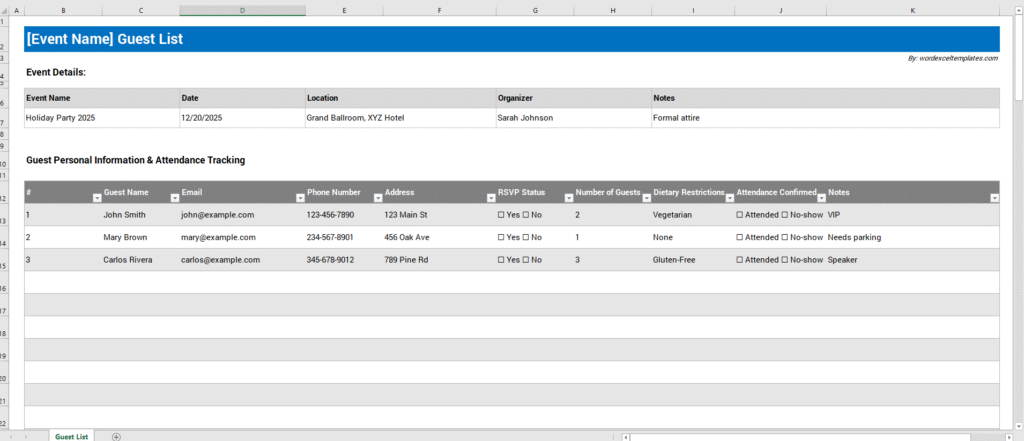Viewport: 1024px width, 441px height.
Task: Check the Yes box for John Smith
Action: [502, 215]
